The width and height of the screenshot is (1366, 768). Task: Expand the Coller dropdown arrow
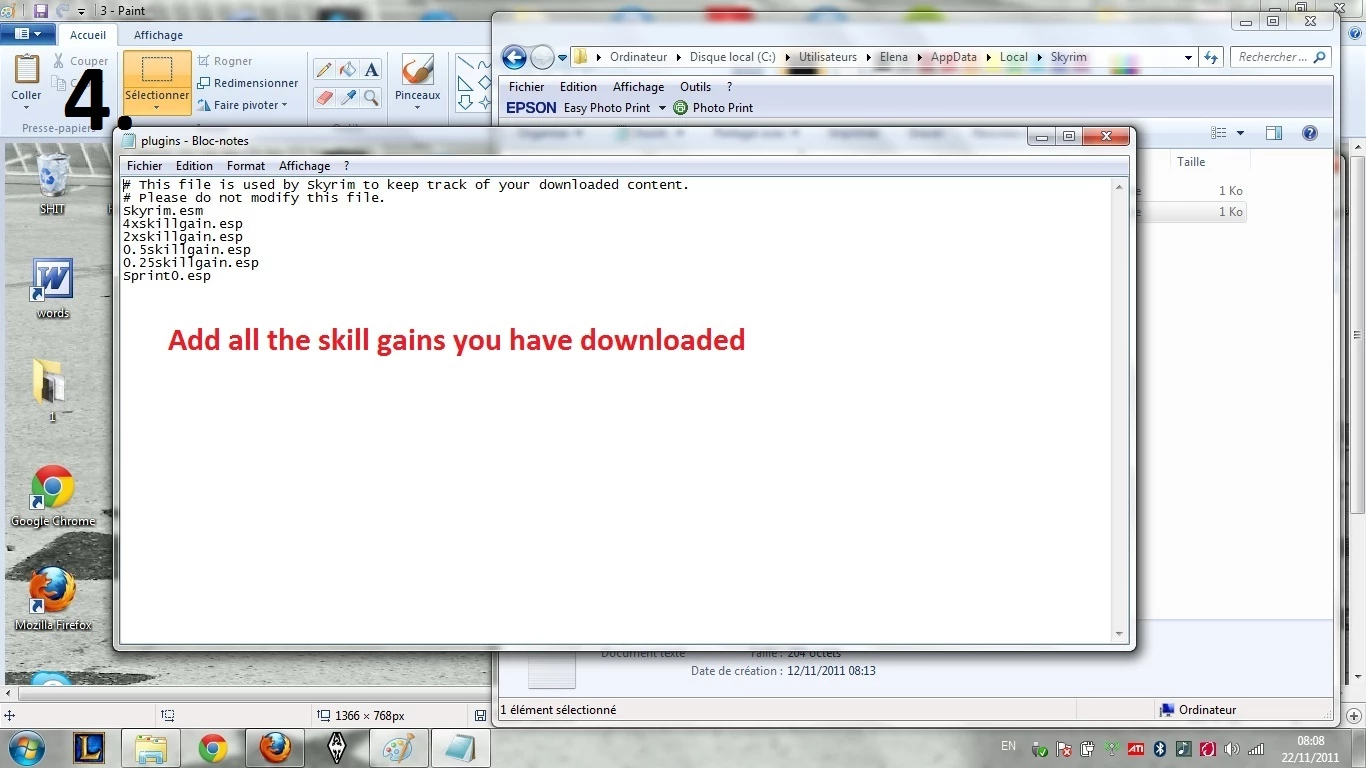click(26, 107)
